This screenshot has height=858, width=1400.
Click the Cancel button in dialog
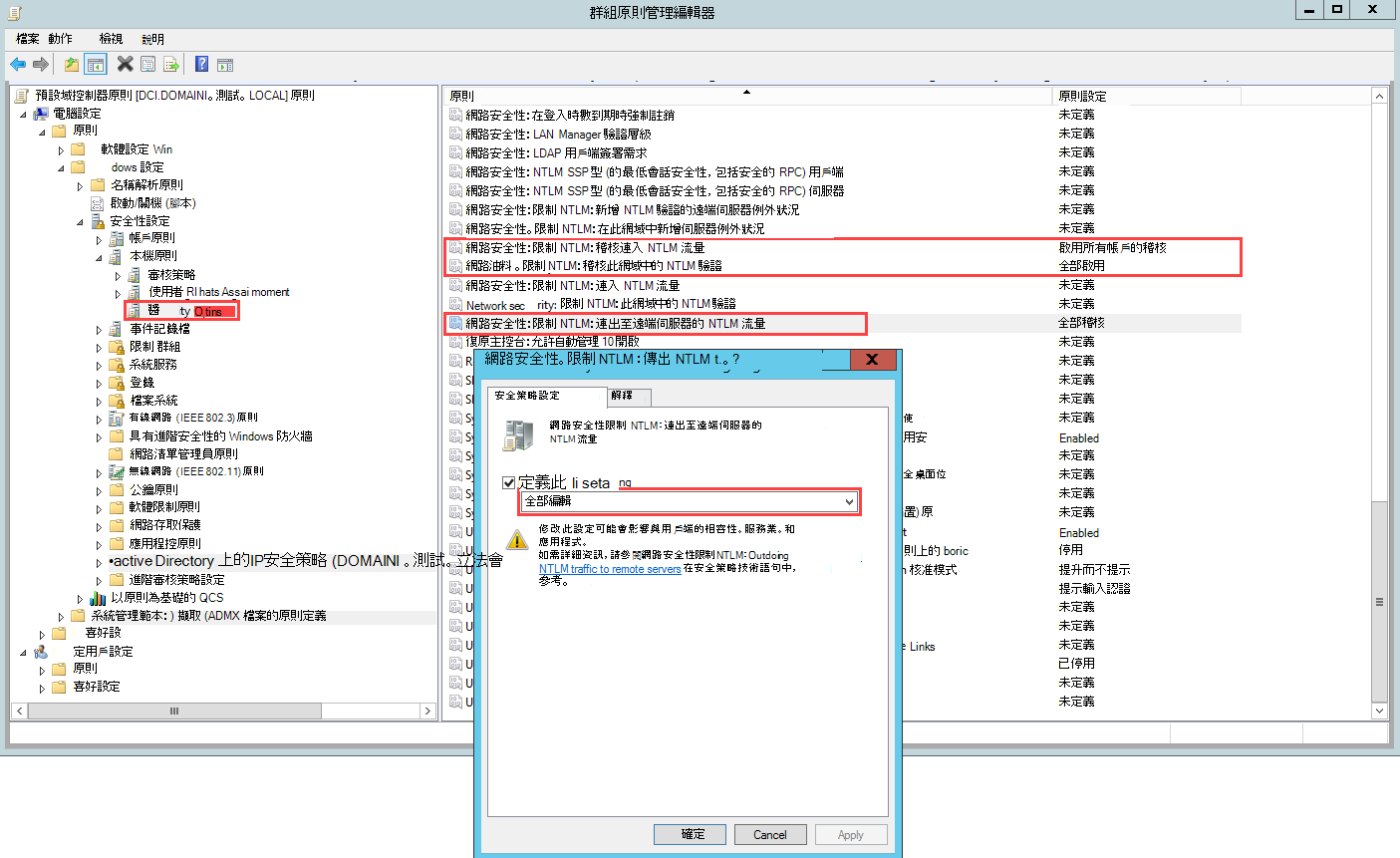[770, 835]
